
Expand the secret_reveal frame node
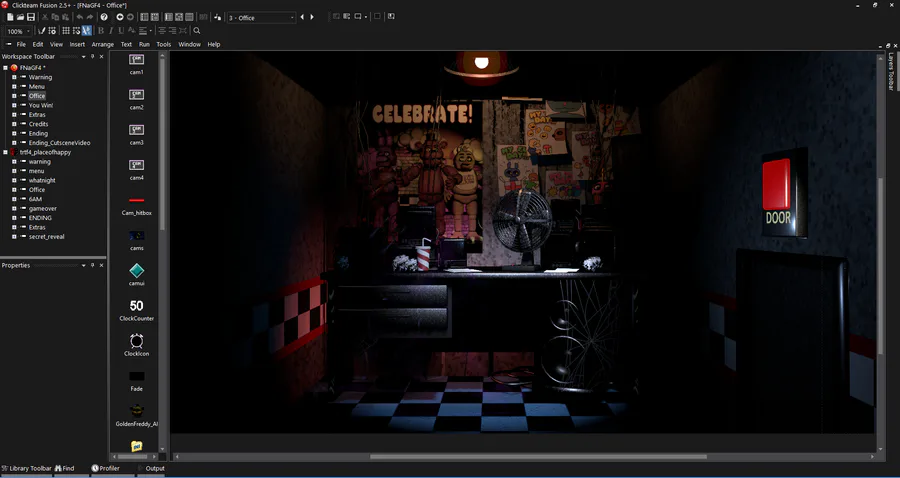[x=14, y=236]
